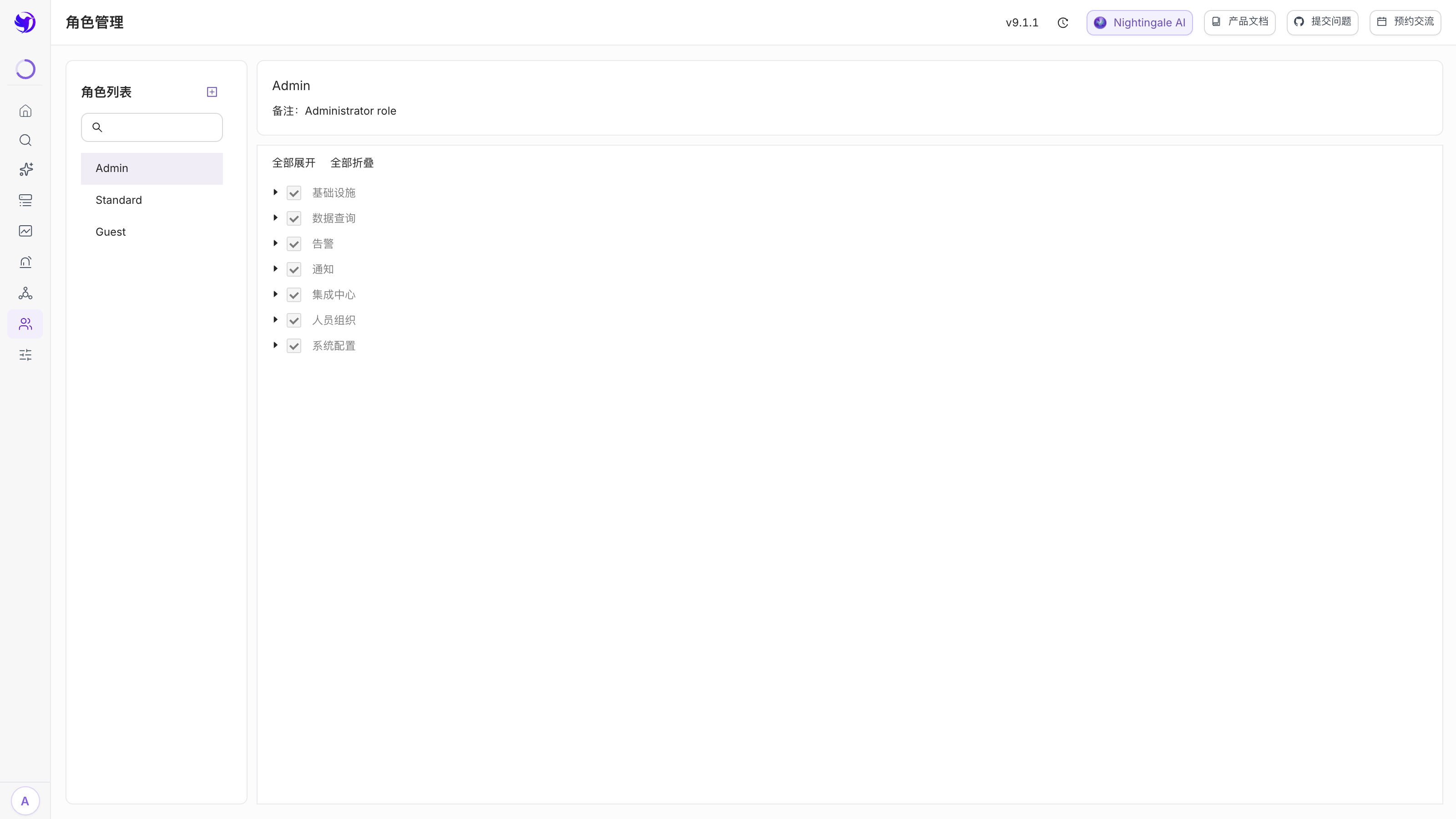Open the system settings sliders icon

point(25,355)
